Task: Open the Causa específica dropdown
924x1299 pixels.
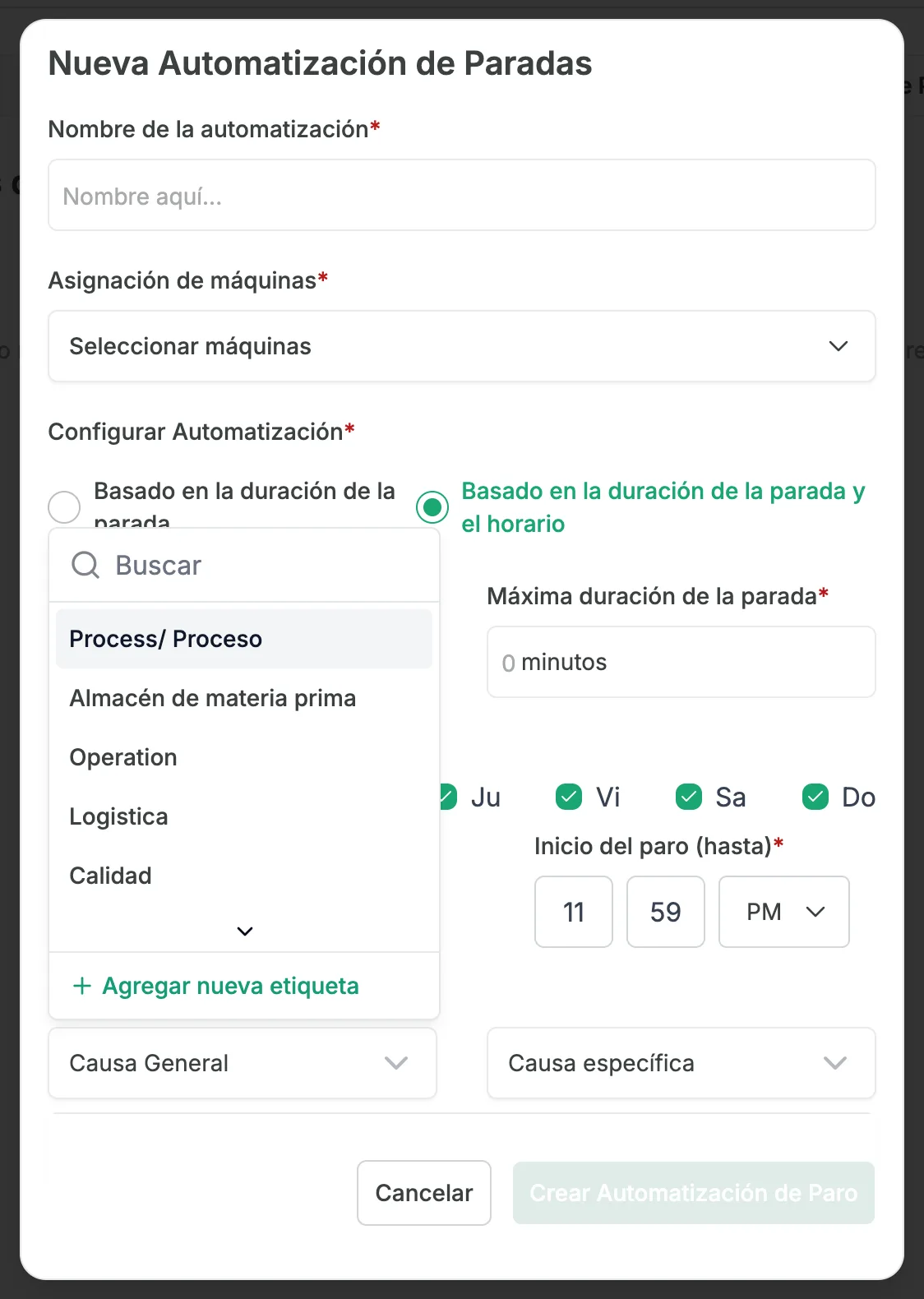Action: click(681, 1063)
